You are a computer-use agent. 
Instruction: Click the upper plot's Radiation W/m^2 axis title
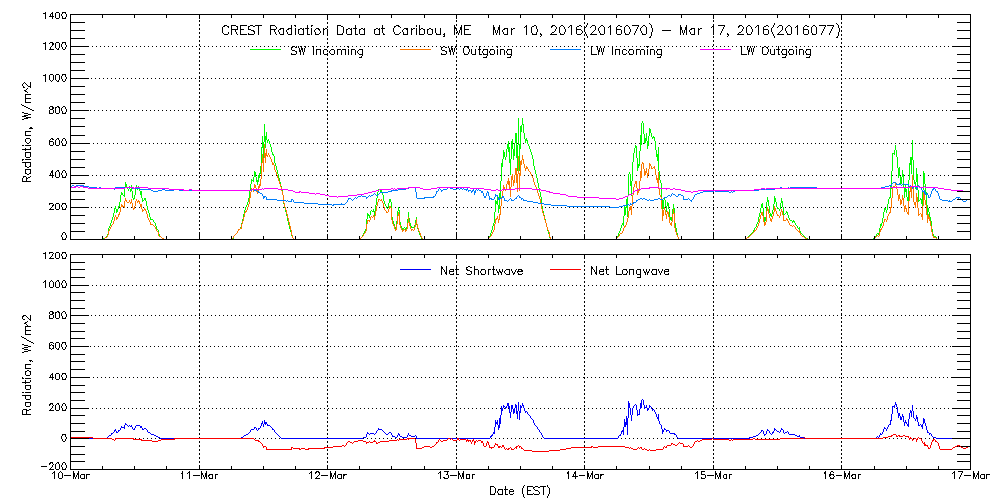point(27,127)
